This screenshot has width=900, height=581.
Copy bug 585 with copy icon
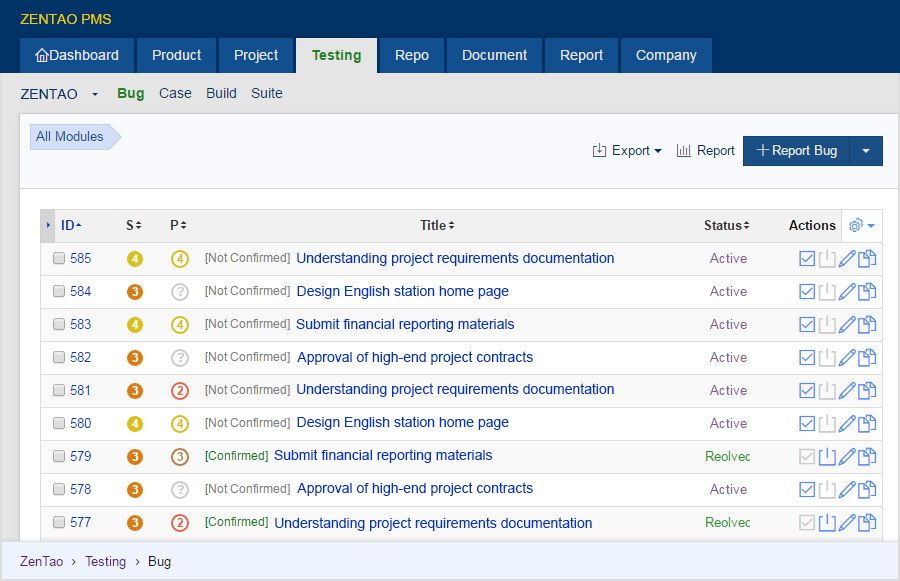[x=867, y=259]
